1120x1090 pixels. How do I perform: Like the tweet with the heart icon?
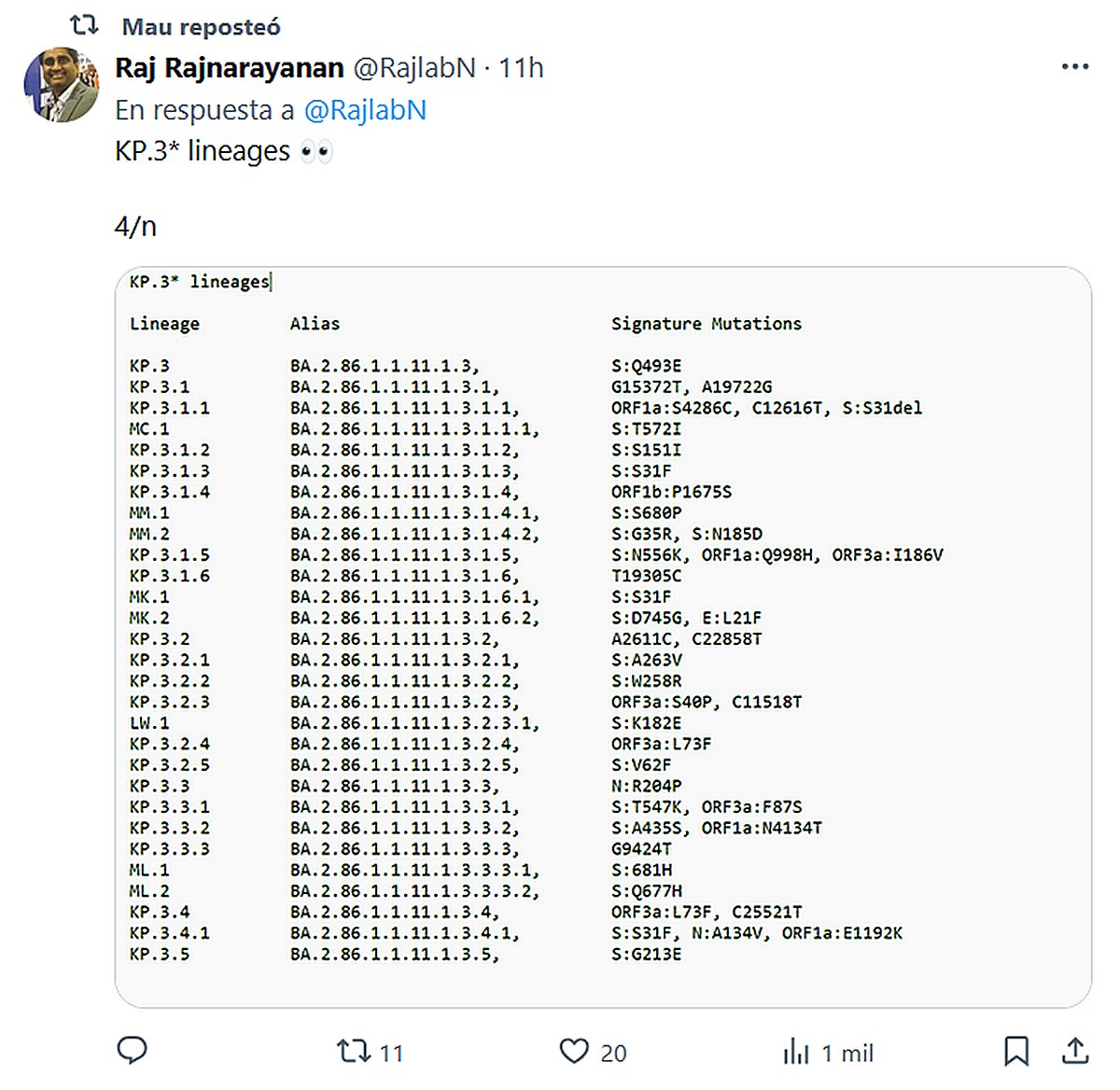click(x=574, y=1052)
